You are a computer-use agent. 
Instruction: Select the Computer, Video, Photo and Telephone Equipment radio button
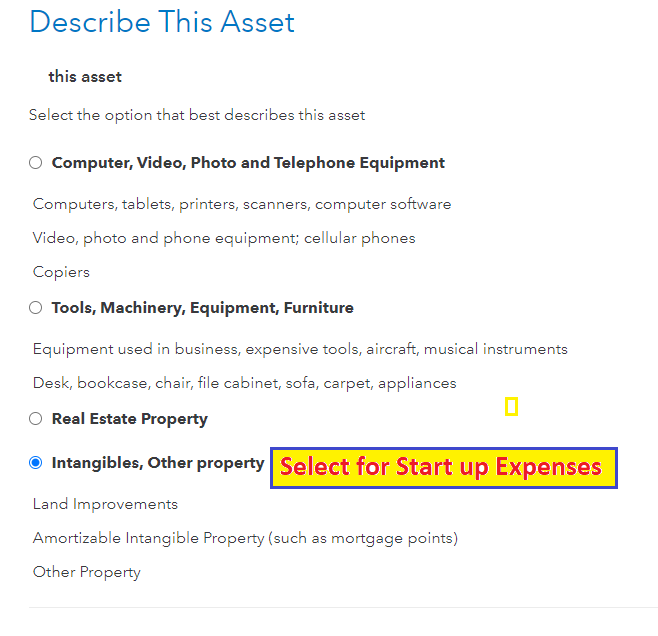coord(36,163)
